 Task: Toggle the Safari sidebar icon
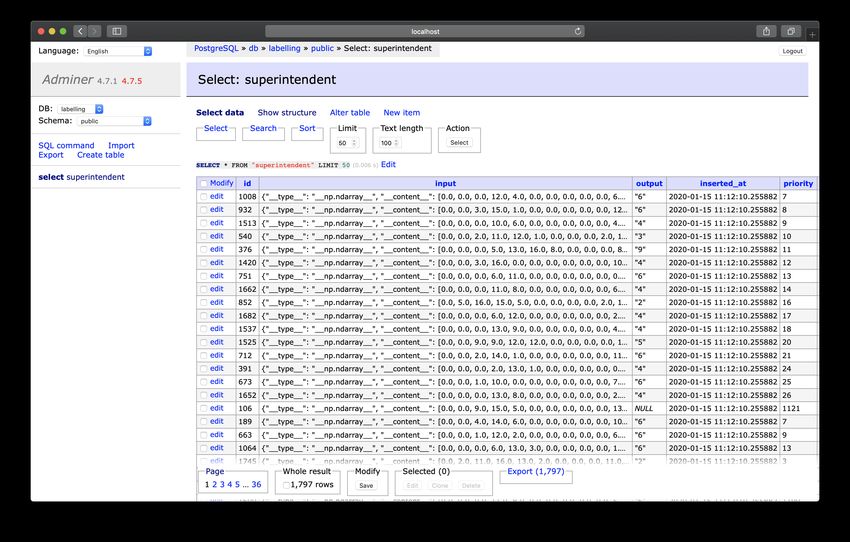117,31
